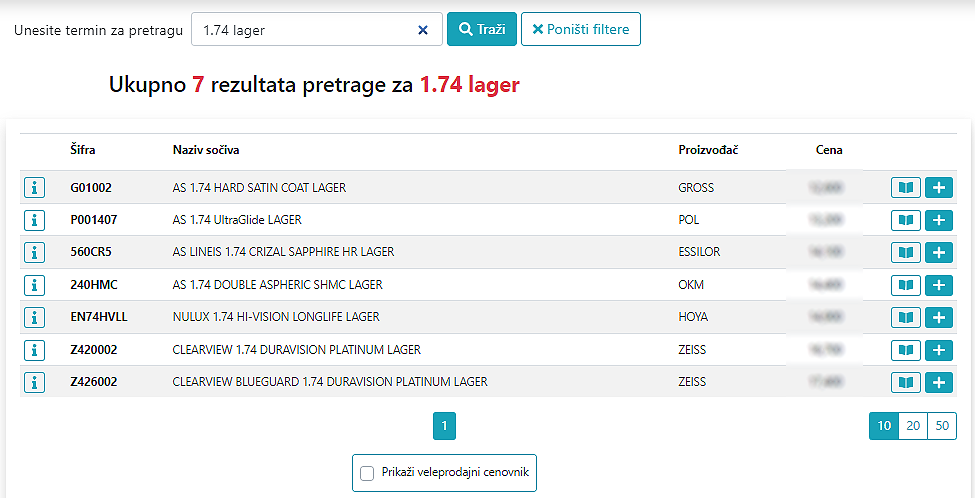Show info for Z426002 lens
The height and width of the screenshot is (498, 975).
(x=34, y=382)
